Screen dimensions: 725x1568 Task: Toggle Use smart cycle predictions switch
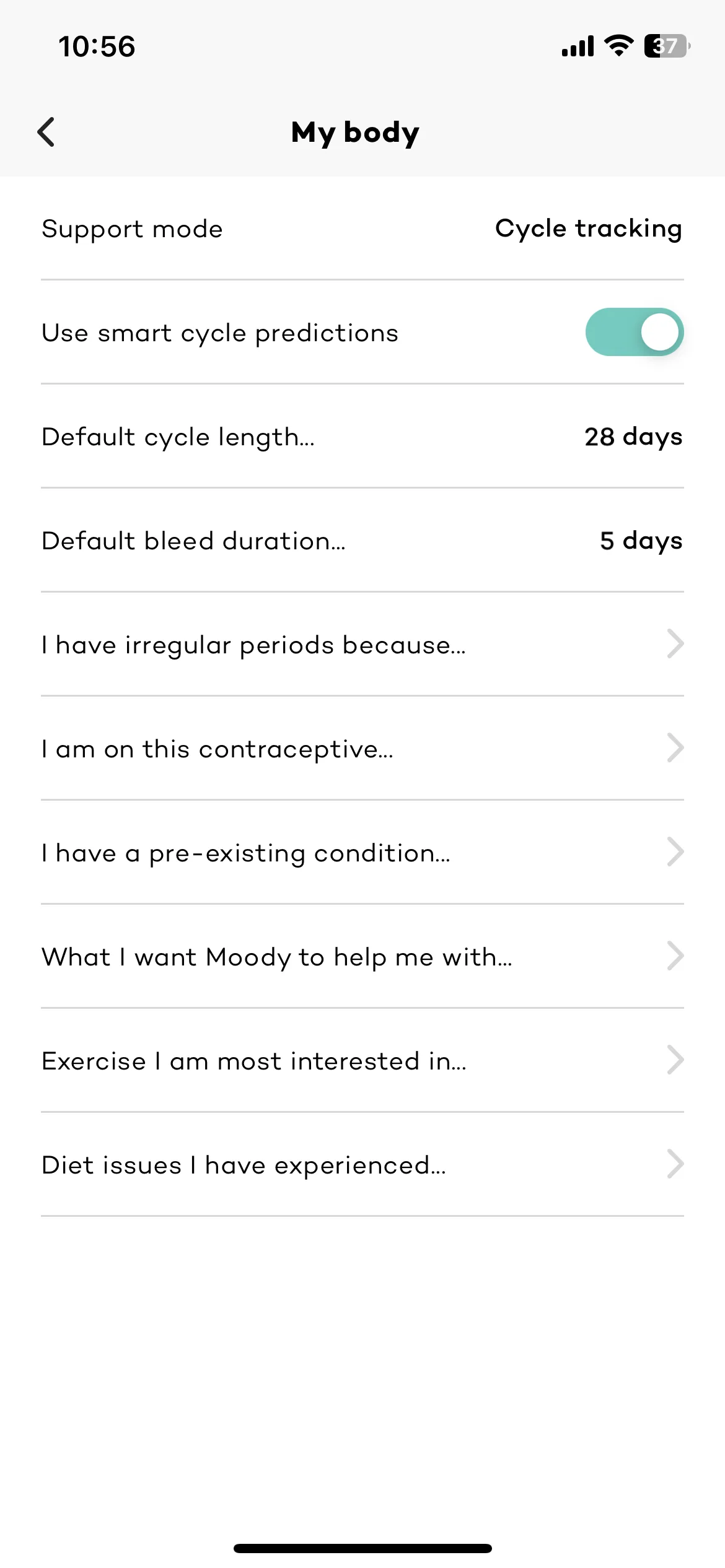pos(634,333)
